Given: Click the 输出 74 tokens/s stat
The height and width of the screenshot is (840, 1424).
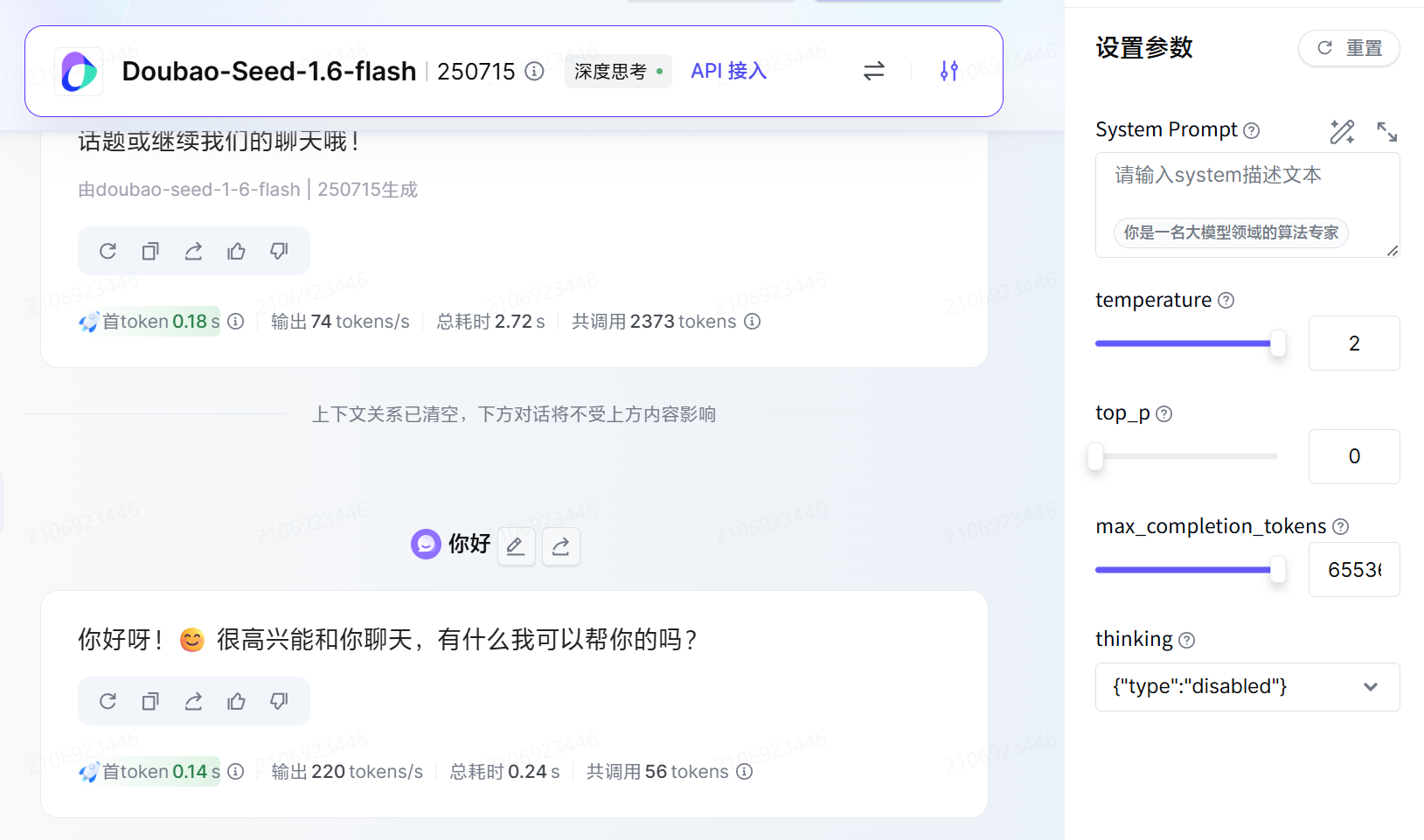Looking at the screenshot, I should pos(340,322).
